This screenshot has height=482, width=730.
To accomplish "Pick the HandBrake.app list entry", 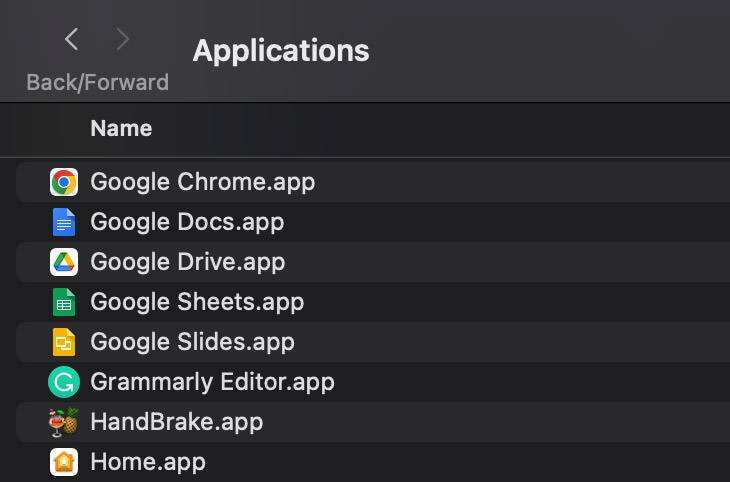I will [x=176, y=422].
